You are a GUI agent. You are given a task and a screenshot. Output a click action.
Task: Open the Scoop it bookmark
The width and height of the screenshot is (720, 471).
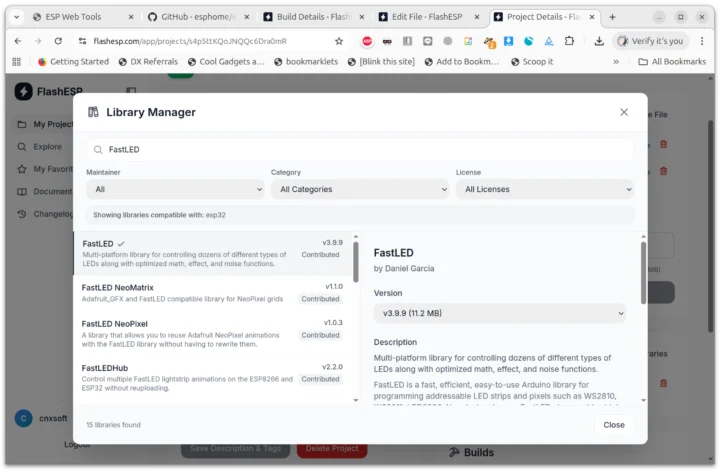click(x=532, y=62)
